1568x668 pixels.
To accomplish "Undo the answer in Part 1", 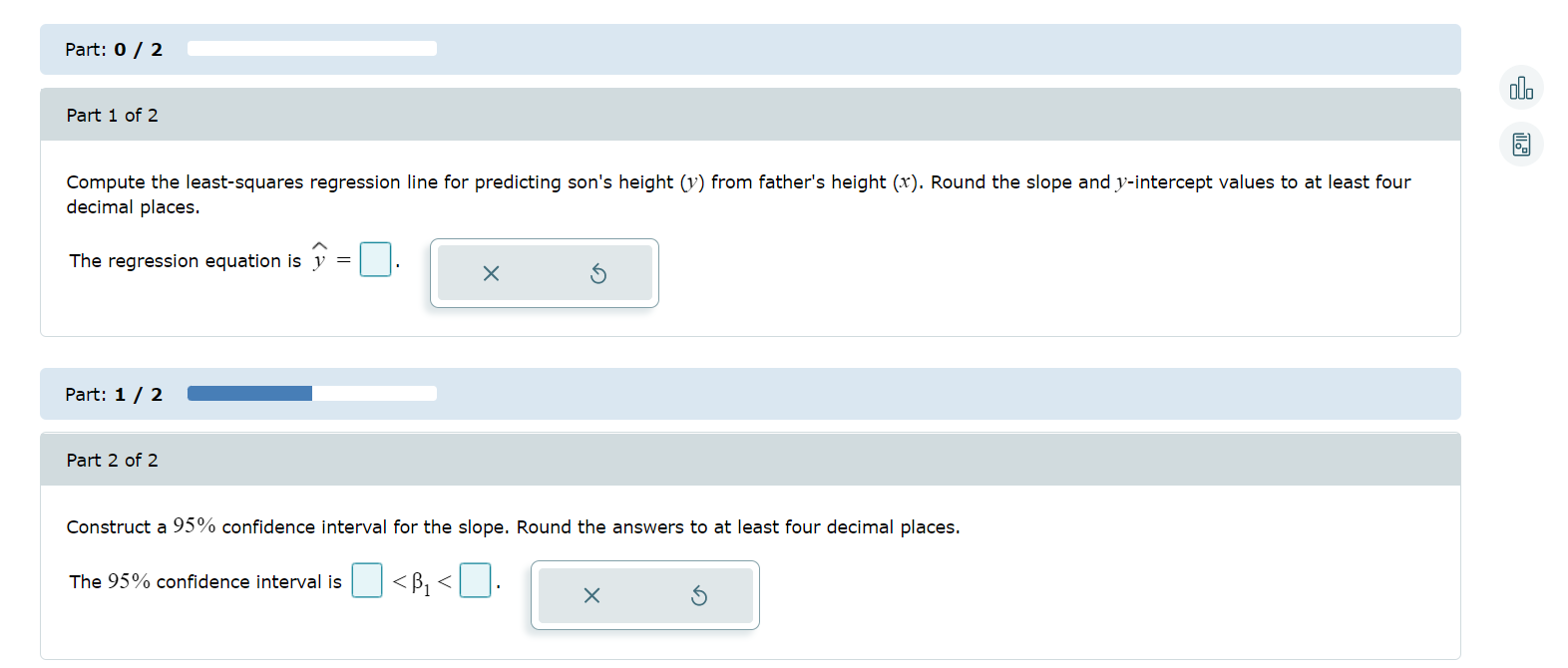I will click(598, 273).
